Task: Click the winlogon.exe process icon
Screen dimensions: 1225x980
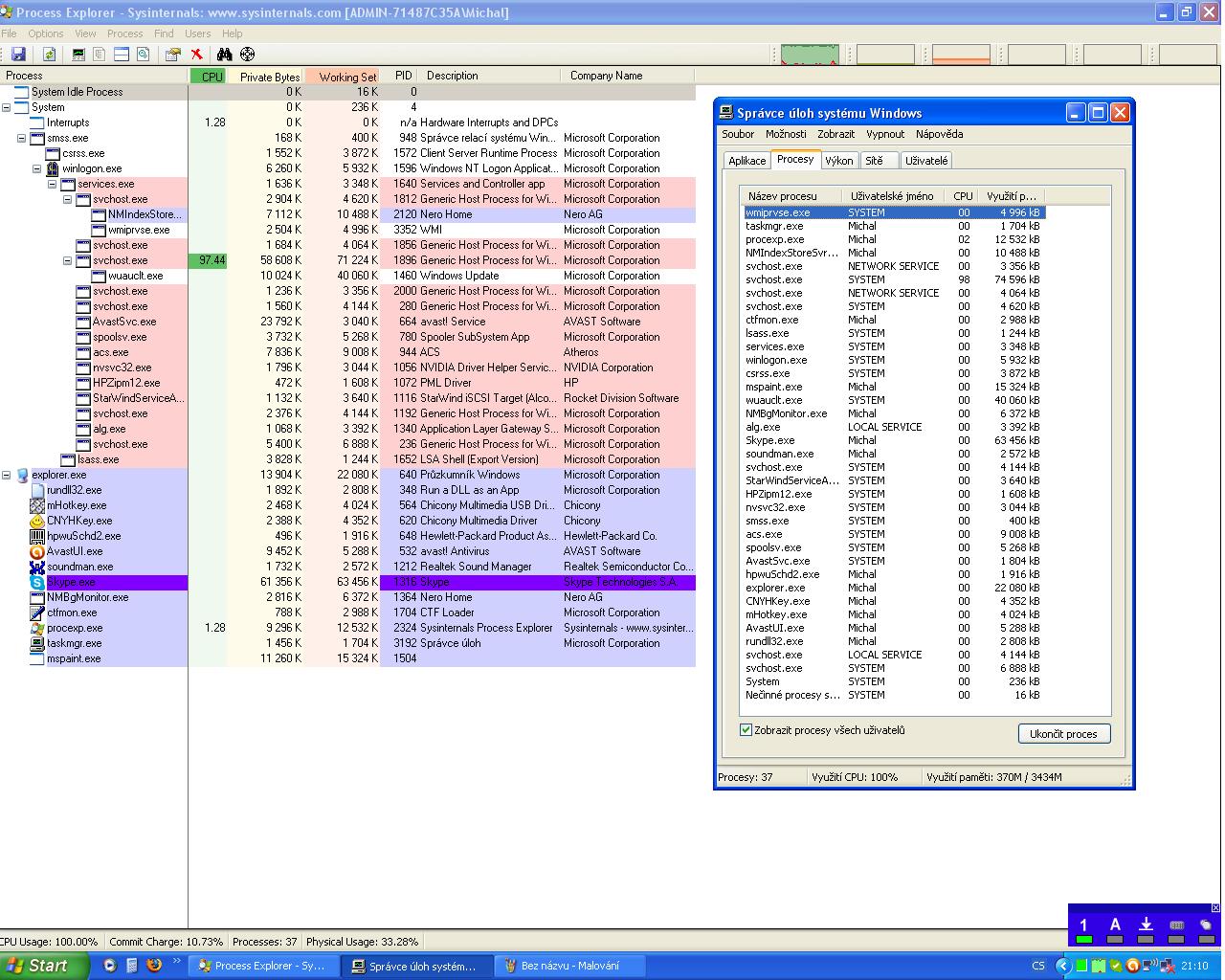Action: 53,168
